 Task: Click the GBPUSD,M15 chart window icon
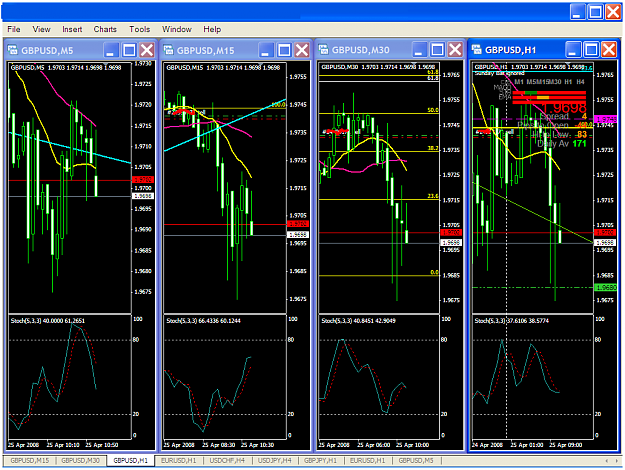pyautogui.click(x=168, y=50)
